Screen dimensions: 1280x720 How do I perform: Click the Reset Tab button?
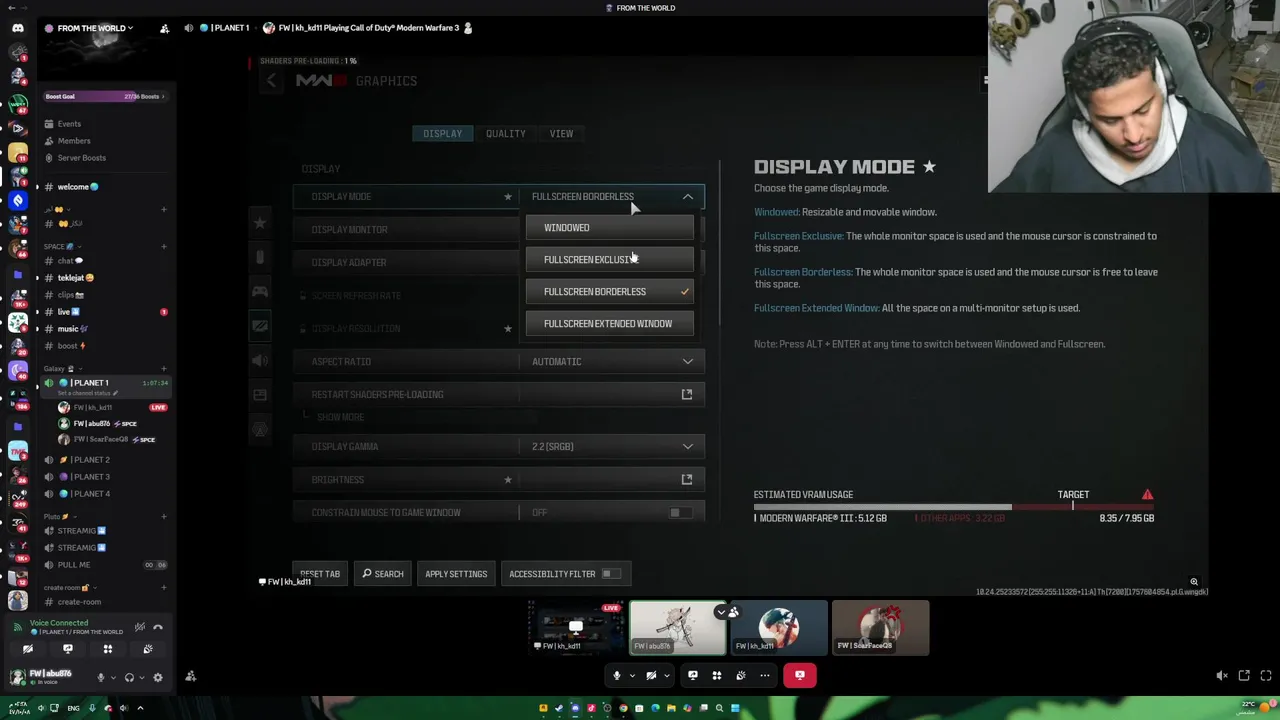click(320, 574)
